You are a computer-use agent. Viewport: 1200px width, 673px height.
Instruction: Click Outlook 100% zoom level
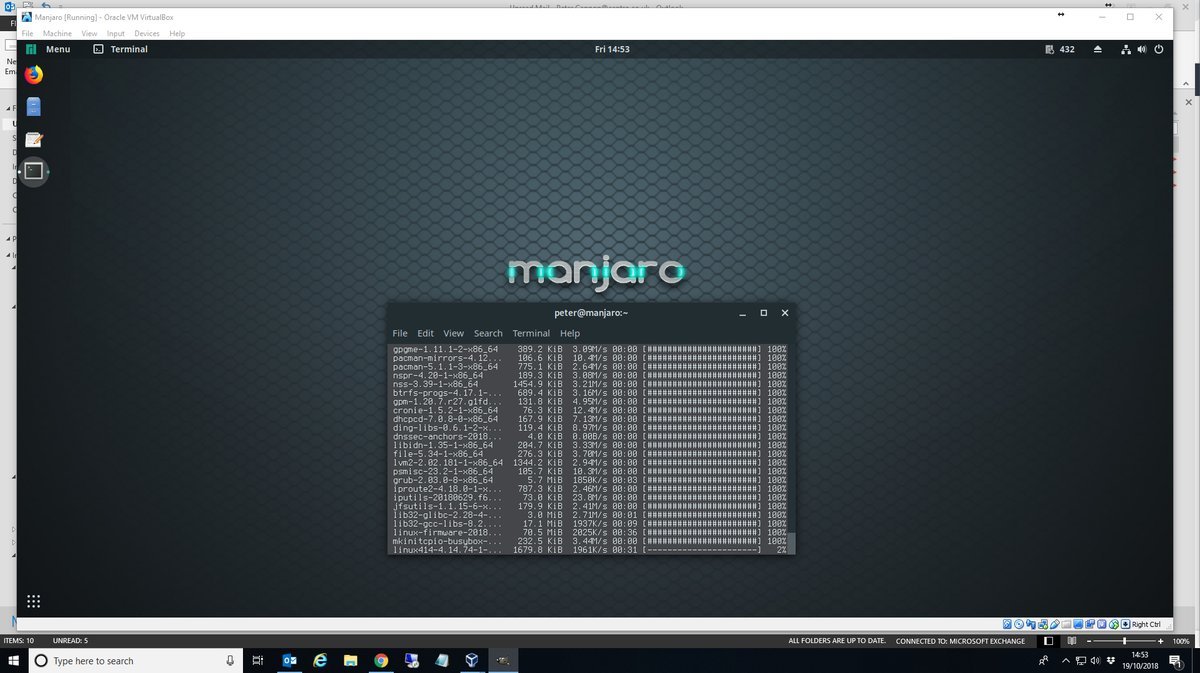pyautogui.click(x=1181, y=640)
